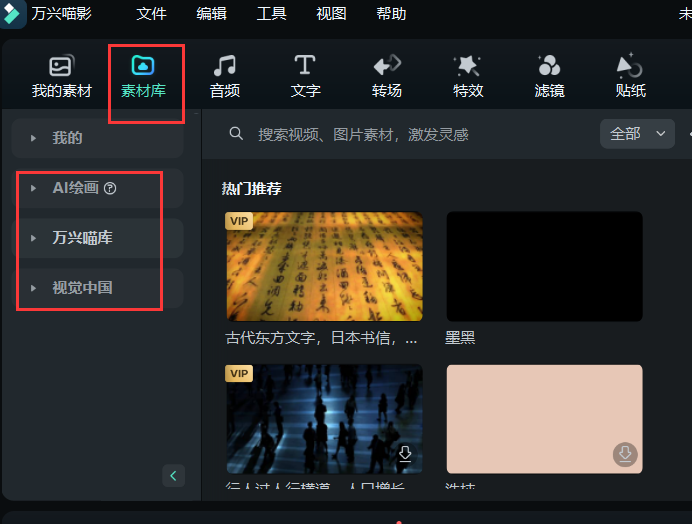Select the 素材库 stock library tab
Screen dimensions: 692x524
click(x=143, y=76)
